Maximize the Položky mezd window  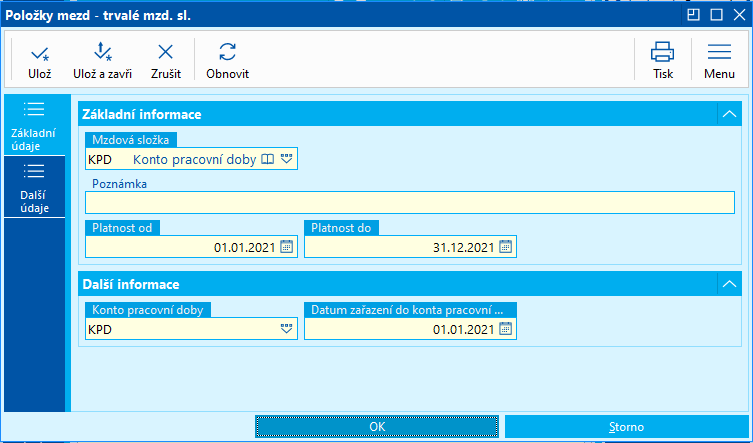[x=717, y=15]
